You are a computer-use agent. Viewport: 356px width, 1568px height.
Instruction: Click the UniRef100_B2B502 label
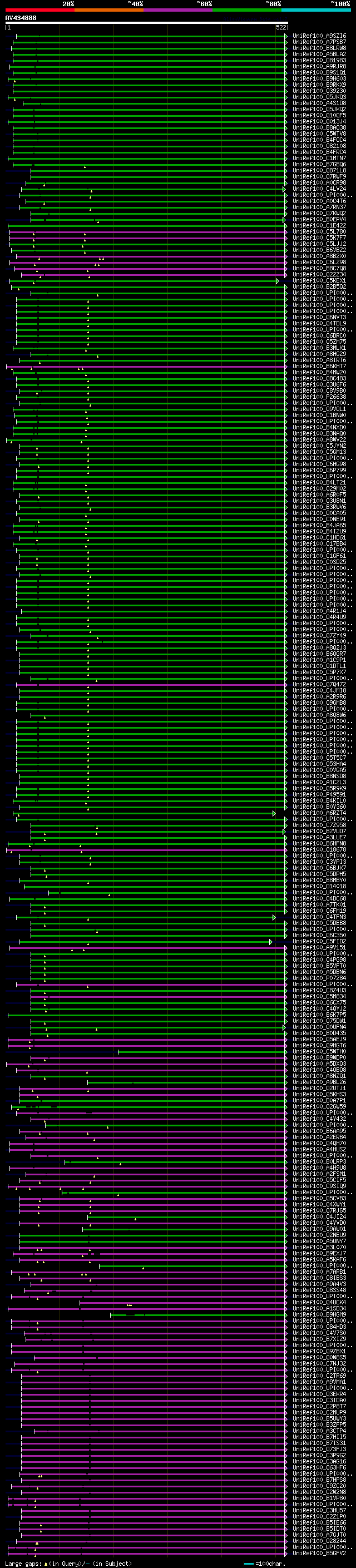point(319,286)
